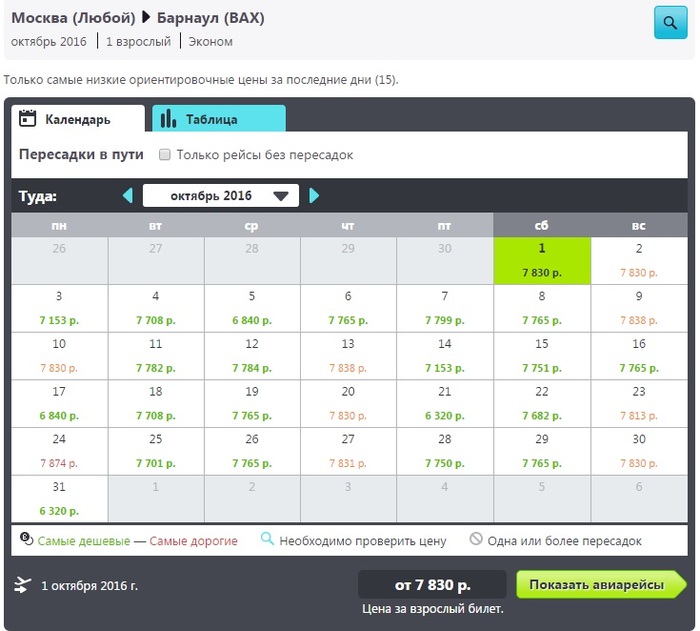This screenshot has width=700, height=631.
Task: Click greyed September 30 cell
Action: (445, 260)
